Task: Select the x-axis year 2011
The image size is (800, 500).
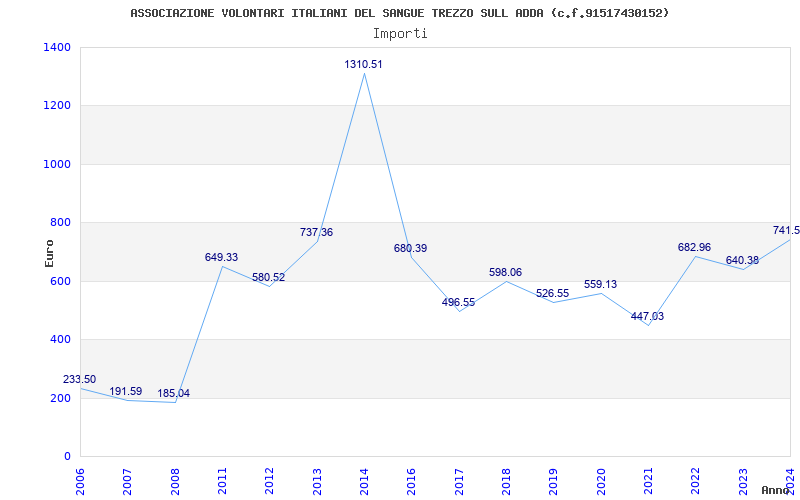Action: coord(222,481)
